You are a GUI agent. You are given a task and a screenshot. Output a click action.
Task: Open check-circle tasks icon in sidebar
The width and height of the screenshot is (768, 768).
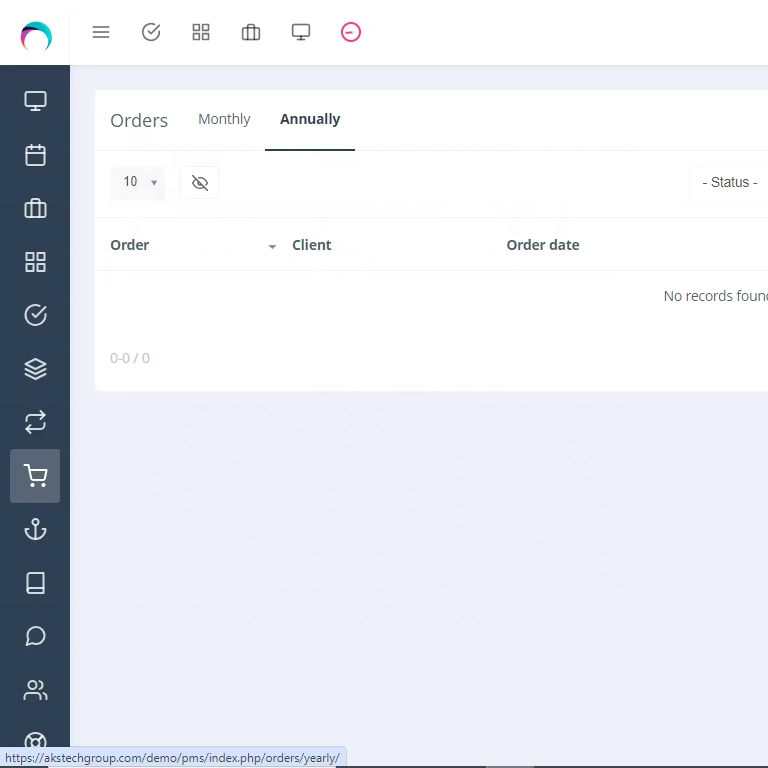[x=35, y=315]
